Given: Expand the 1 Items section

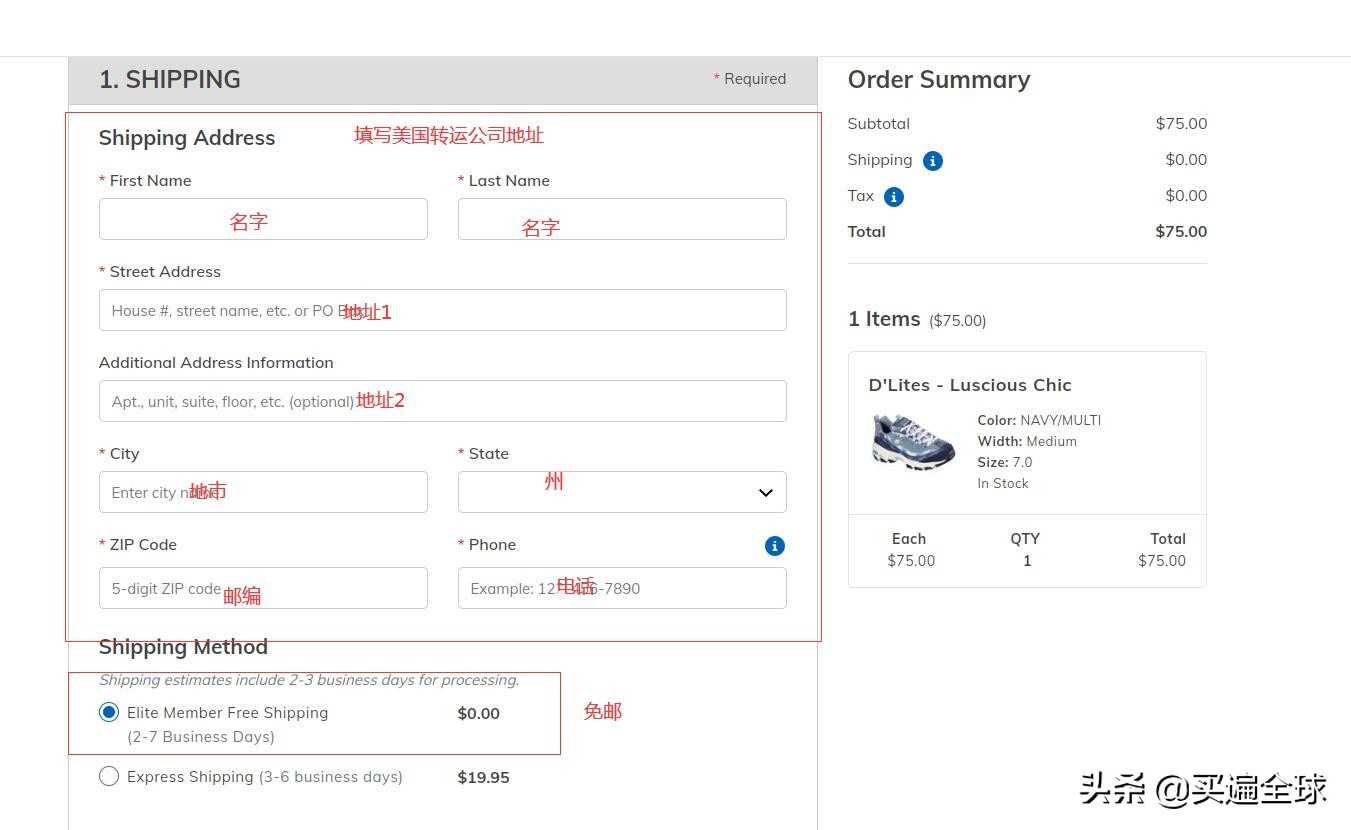Looking at the screenshot, I should (884, 318).
